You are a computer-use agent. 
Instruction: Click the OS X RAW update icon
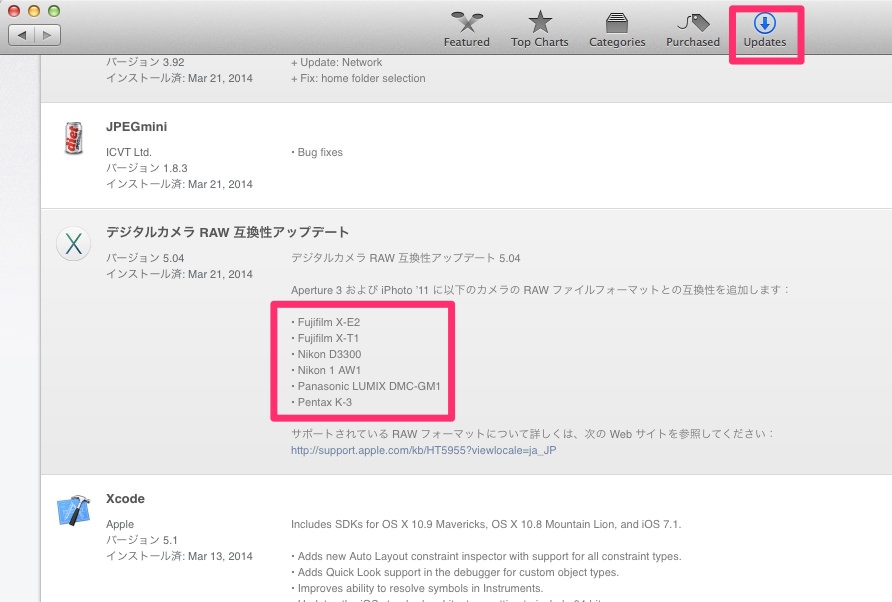click(x=73, y=244)
